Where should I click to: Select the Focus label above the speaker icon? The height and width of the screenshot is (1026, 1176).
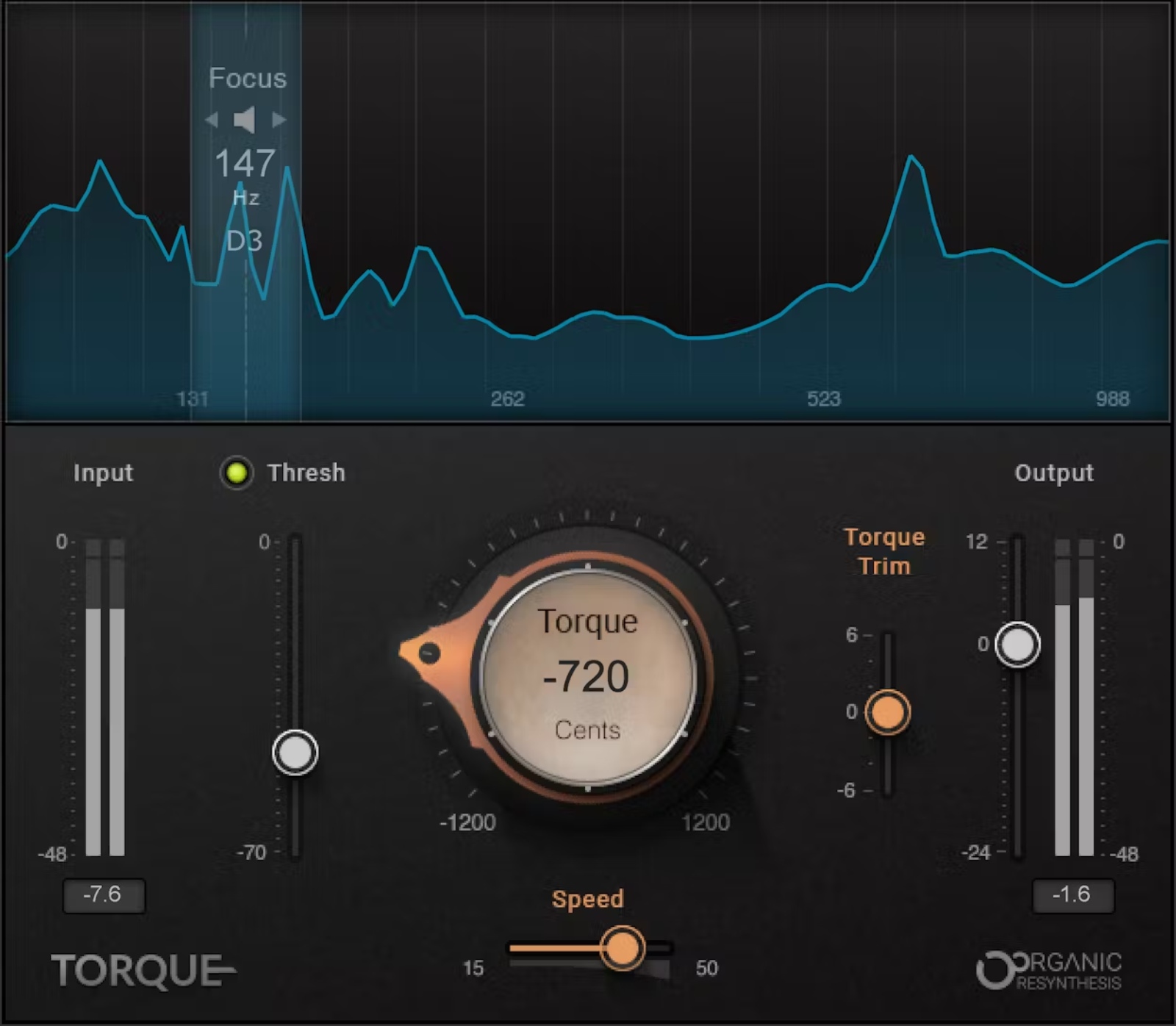point(247,78)
